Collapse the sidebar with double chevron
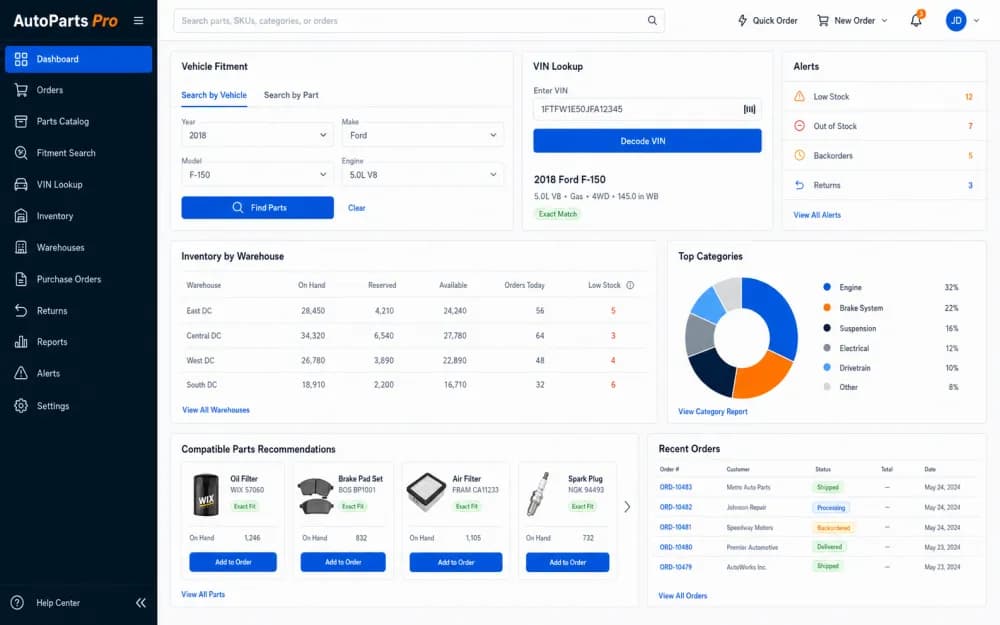Viewport: 1000px width, 625px height. click(141, 603)
